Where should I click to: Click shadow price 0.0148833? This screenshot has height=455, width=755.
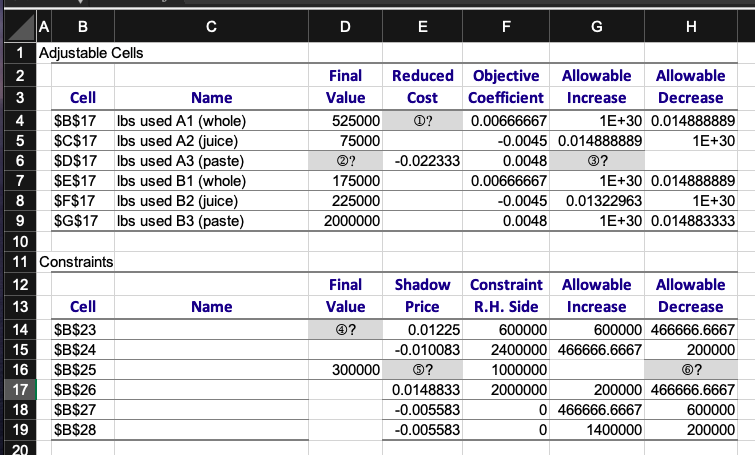(x=422, y=390)
